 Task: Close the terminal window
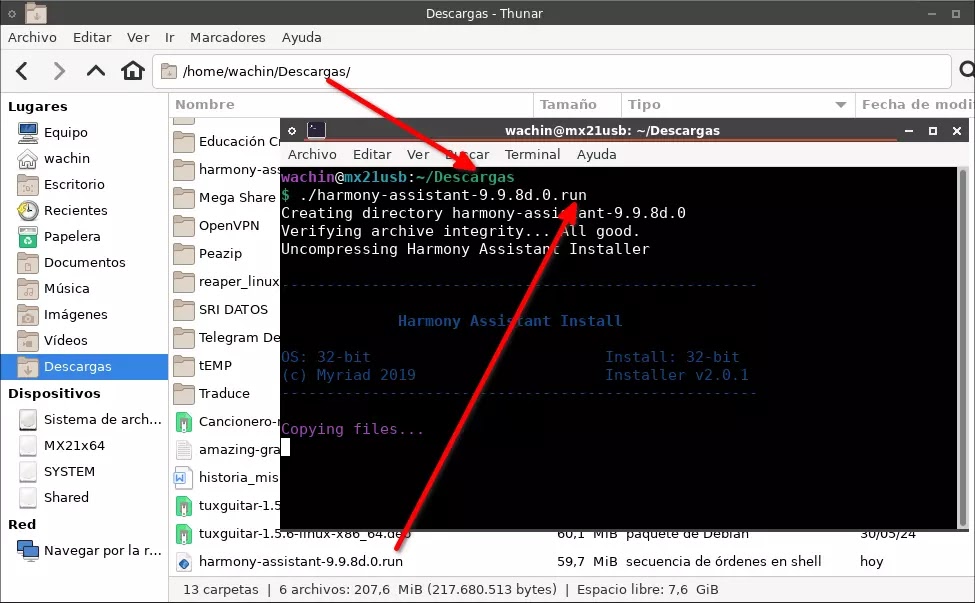(x=957, y=131)
